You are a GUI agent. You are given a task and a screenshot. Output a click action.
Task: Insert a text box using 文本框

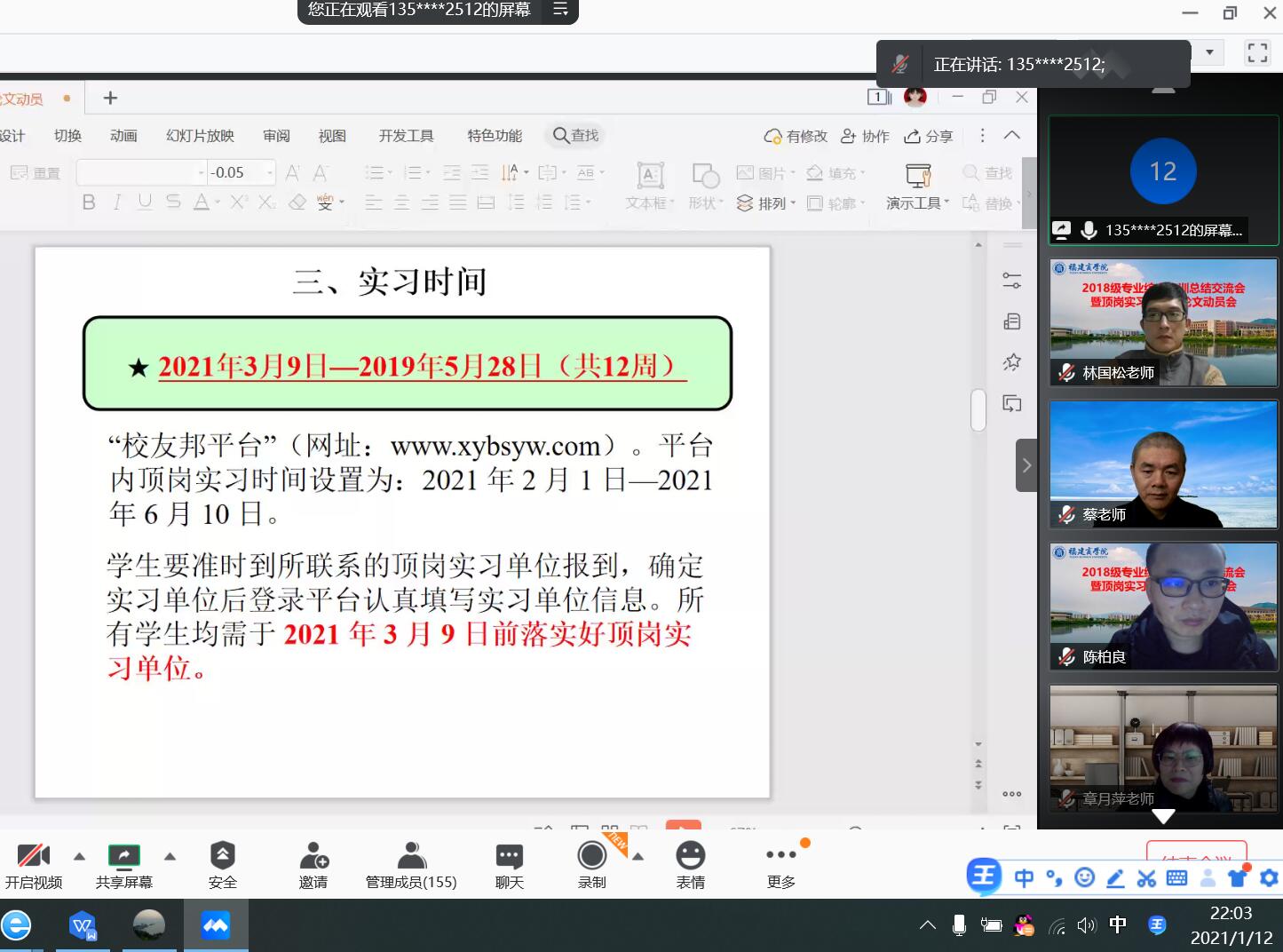(x=648, y=185)
